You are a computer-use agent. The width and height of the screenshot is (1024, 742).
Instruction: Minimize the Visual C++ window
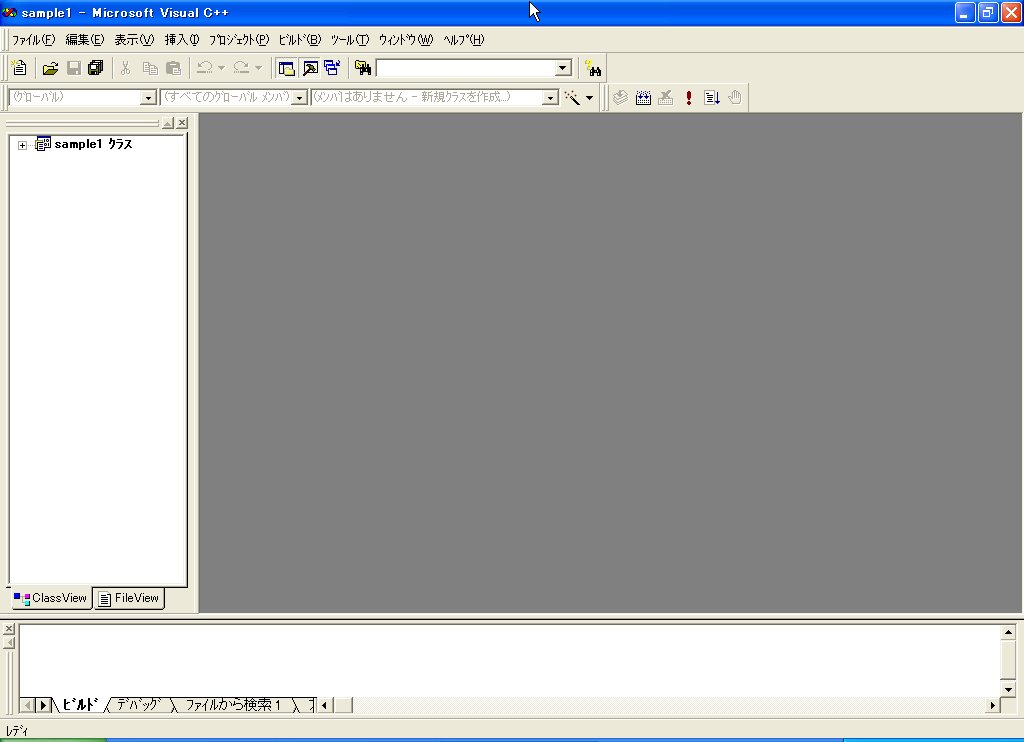click(965, 12)
